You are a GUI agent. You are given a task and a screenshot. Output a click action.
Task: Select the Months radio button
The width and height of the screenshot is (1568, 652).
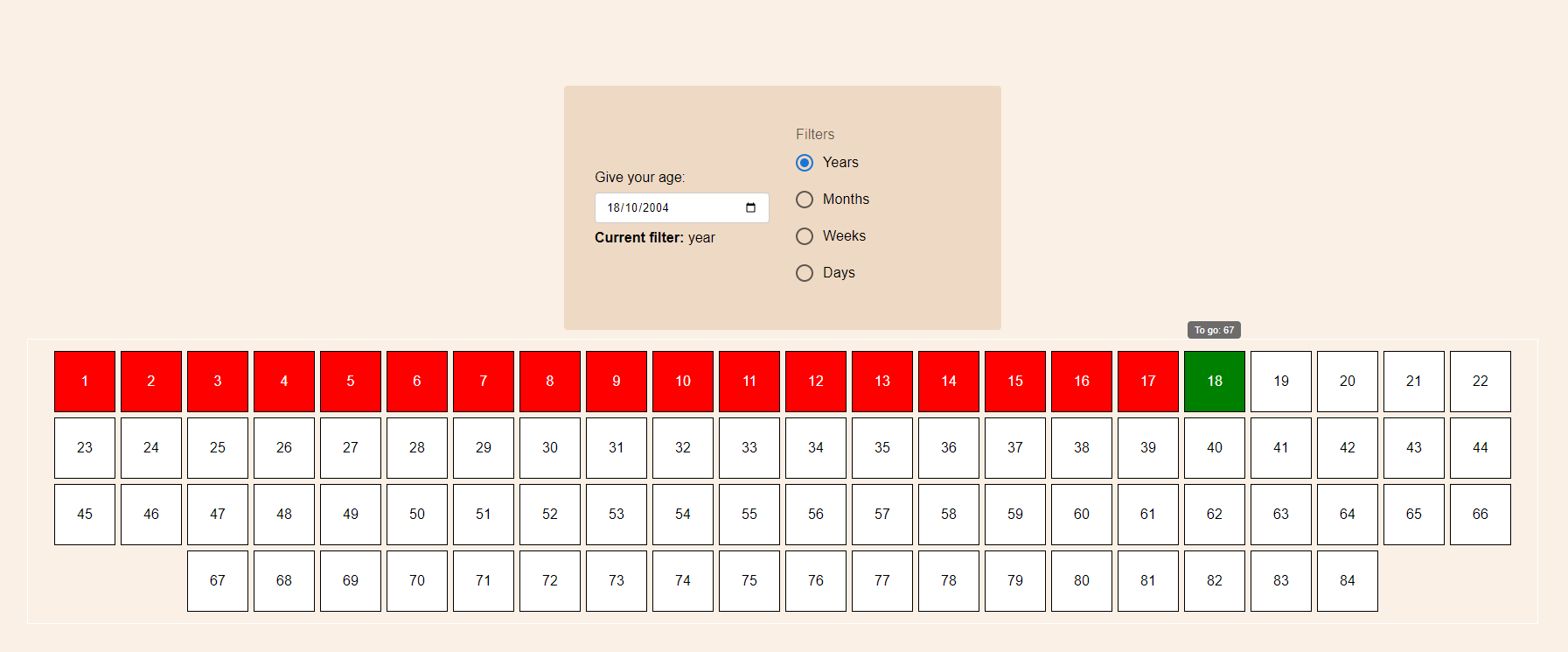pos(805,200)
